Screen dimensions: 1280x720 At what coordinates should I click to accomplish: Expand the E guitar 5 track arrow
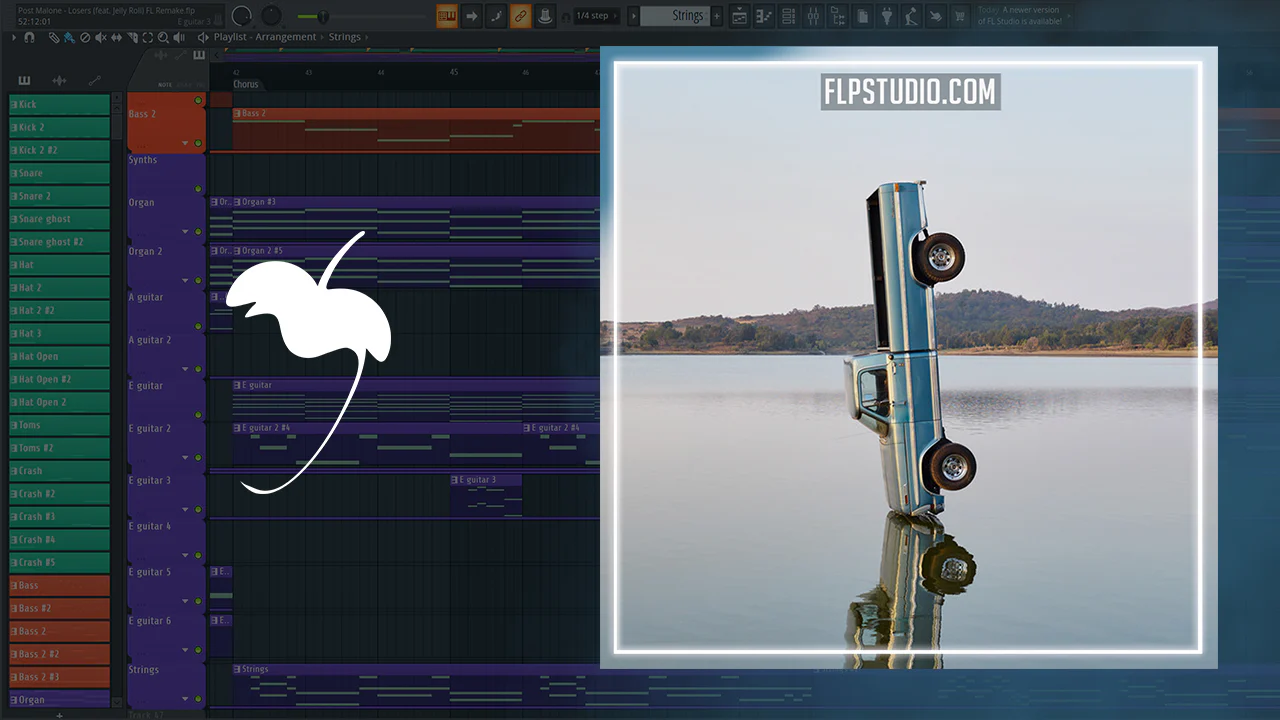tap(185, 601)
